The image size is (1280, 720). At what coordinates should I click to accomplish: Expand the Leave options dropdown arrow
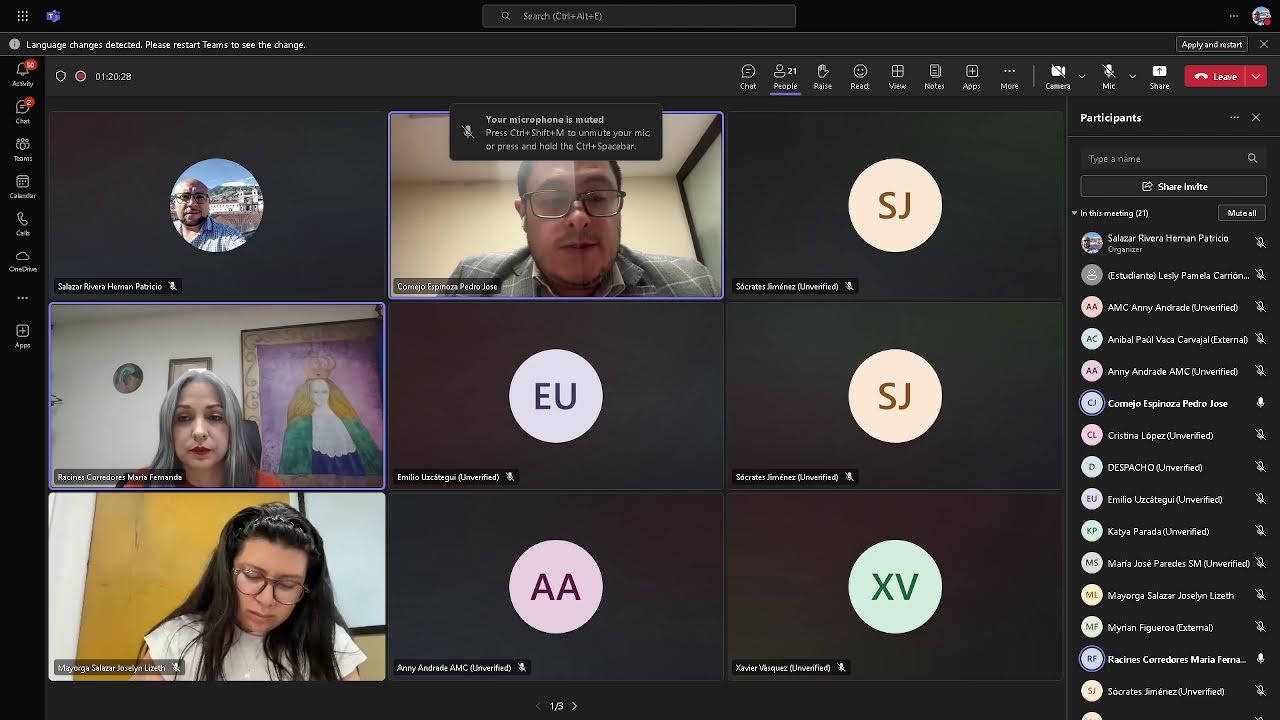(1257, 76)
